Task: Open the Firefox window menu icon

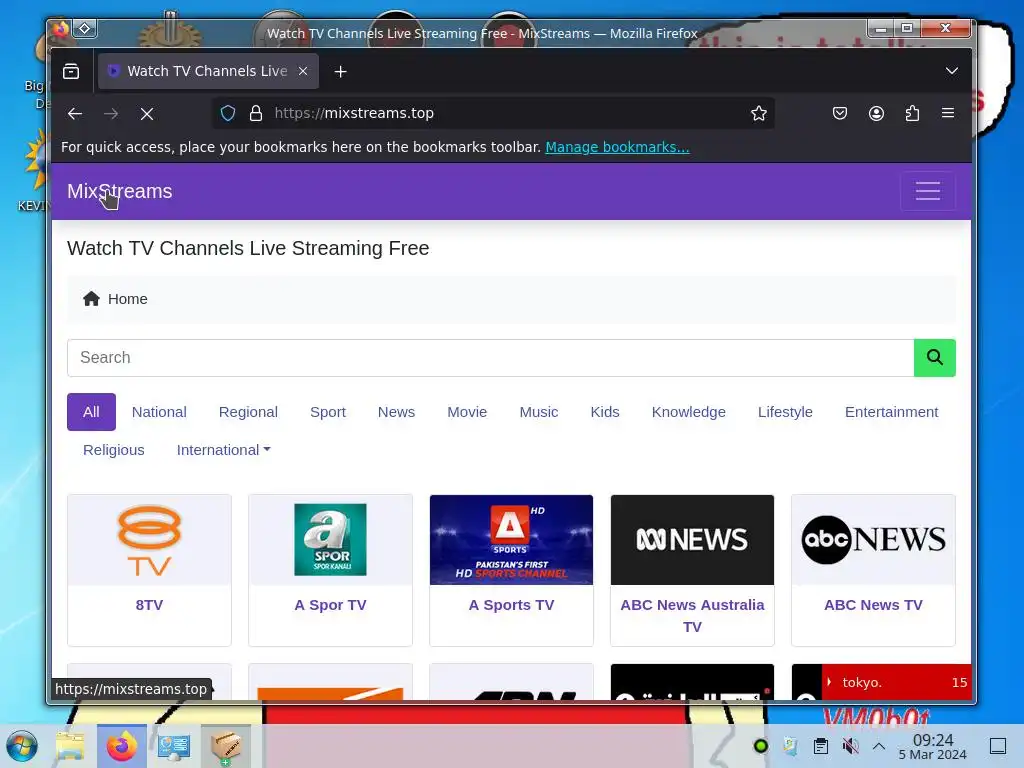Action: point(61,29)
